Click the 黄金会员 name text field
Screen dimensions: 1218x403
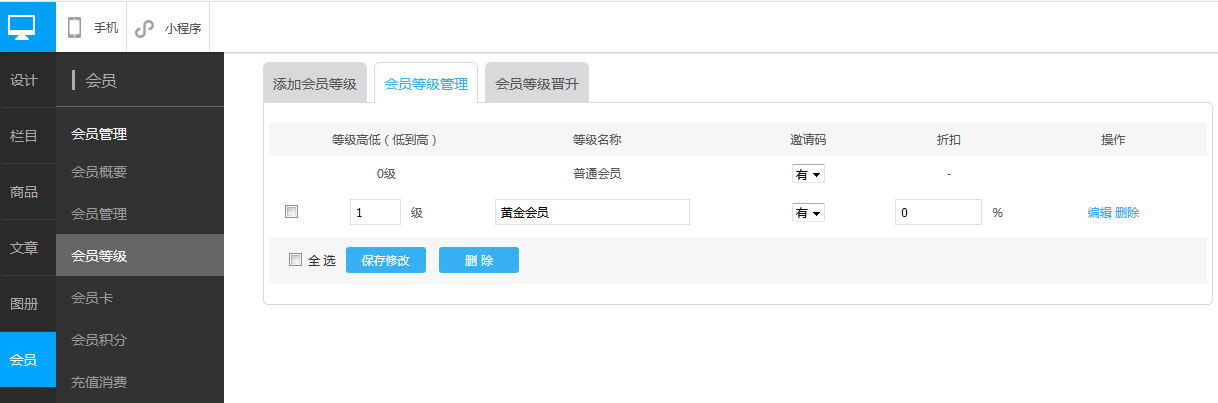[x=592, y=213]
